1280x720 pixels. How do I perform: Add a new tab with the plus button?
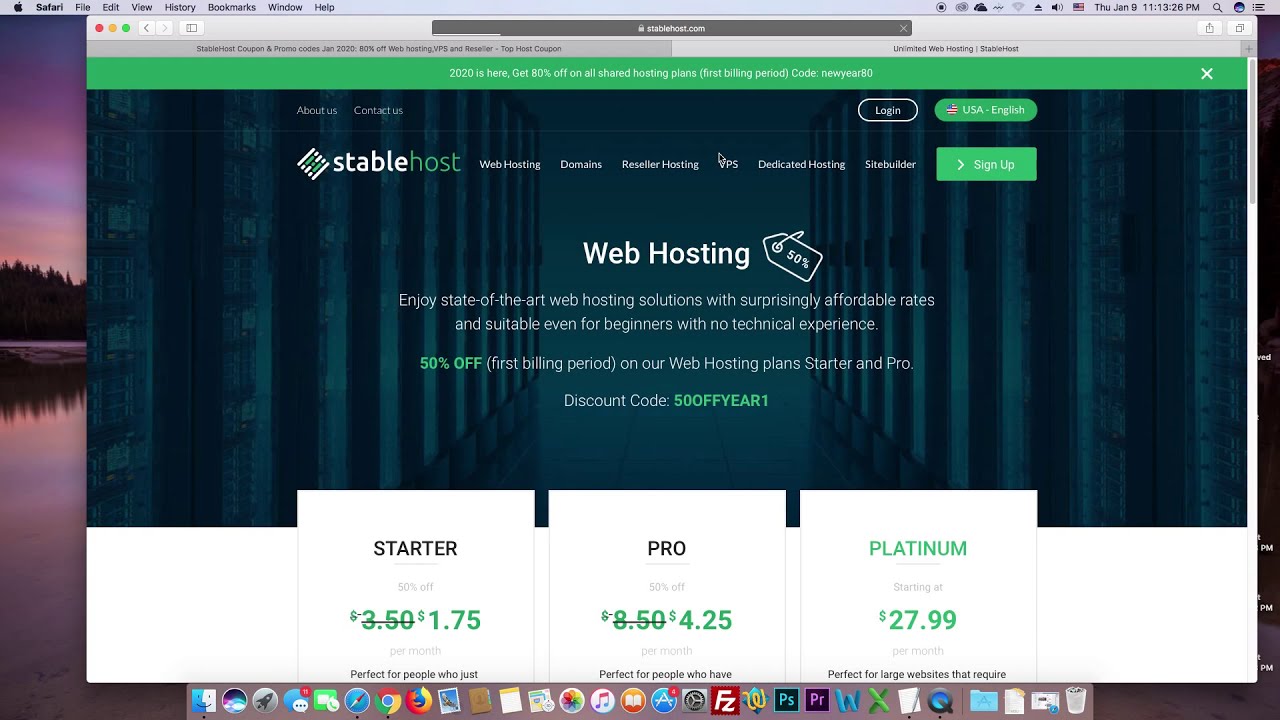point(1248,48)
